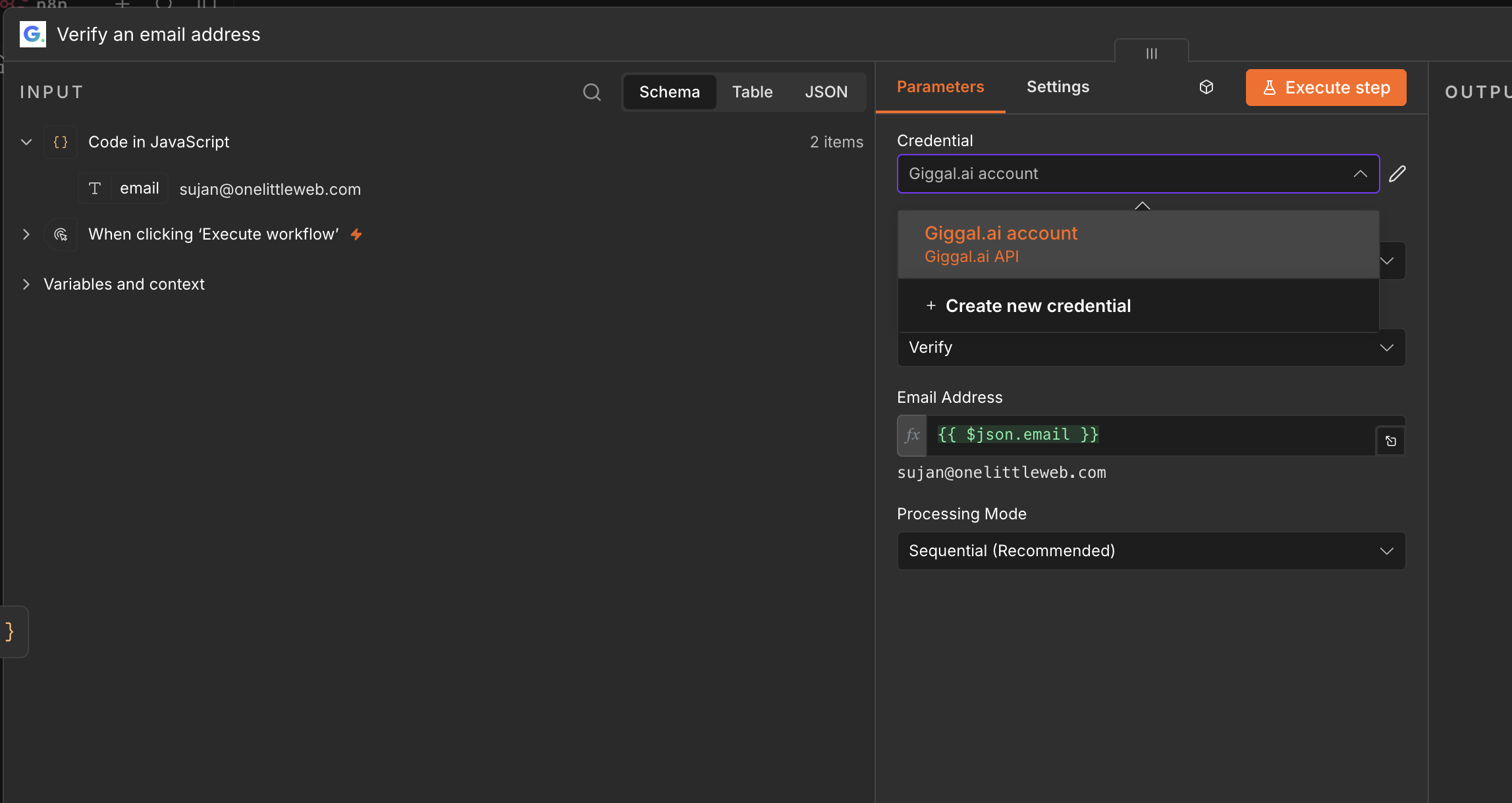Open the Processing Mode dropdown
1512x803 pixels.
coord(1151,551)
